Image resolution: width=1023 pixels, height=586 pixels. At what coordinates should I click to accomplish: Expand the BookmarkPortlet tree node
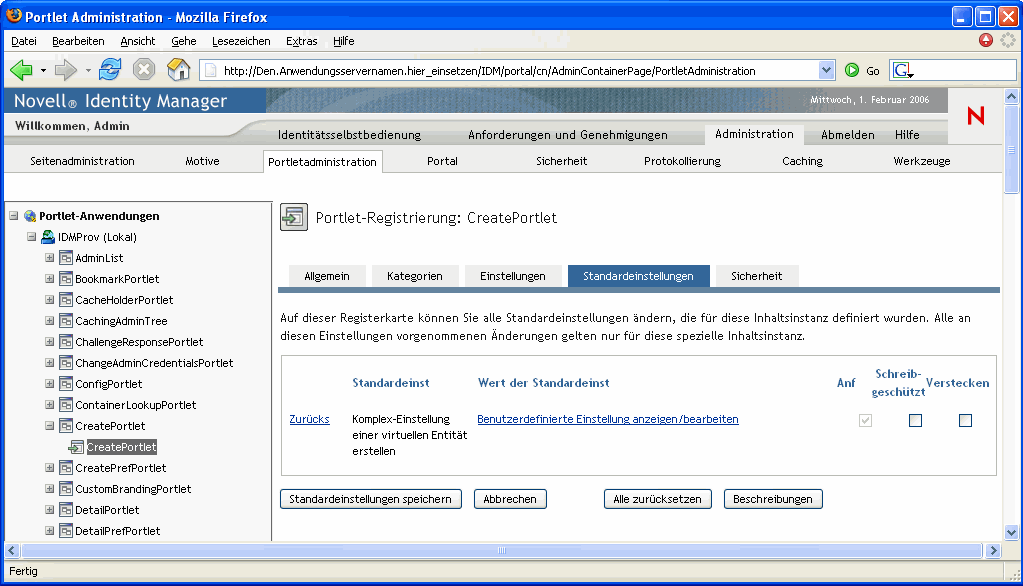(x=49, y=278)
